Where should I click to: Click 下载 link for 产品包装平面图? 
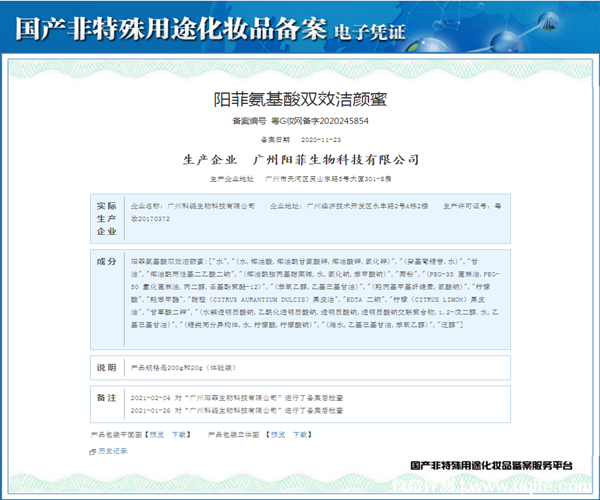point(179,435)
